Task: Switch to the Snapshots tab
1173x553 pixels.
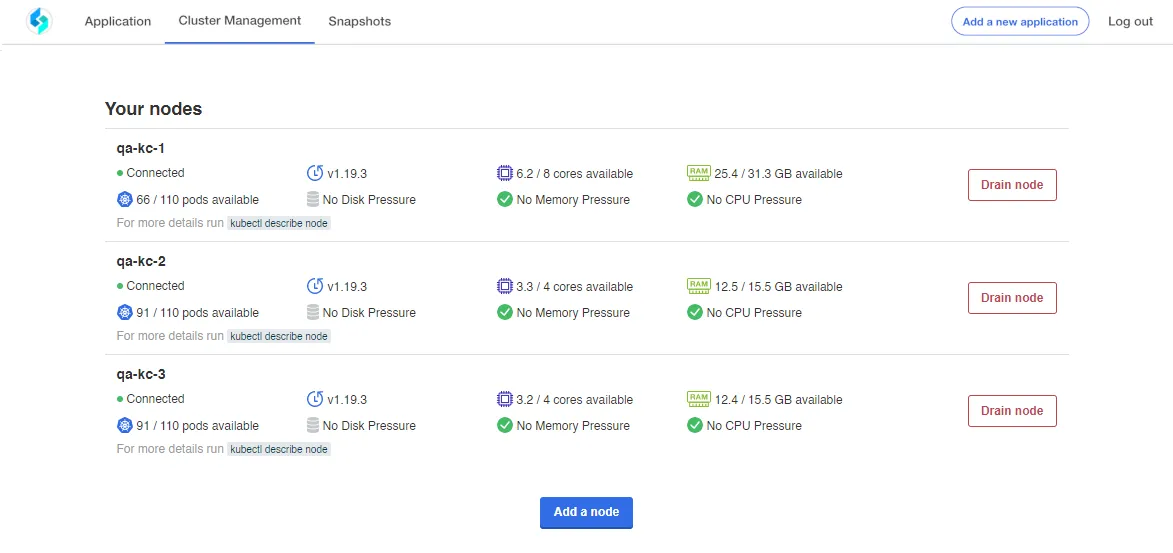Action: coord(359,22)
